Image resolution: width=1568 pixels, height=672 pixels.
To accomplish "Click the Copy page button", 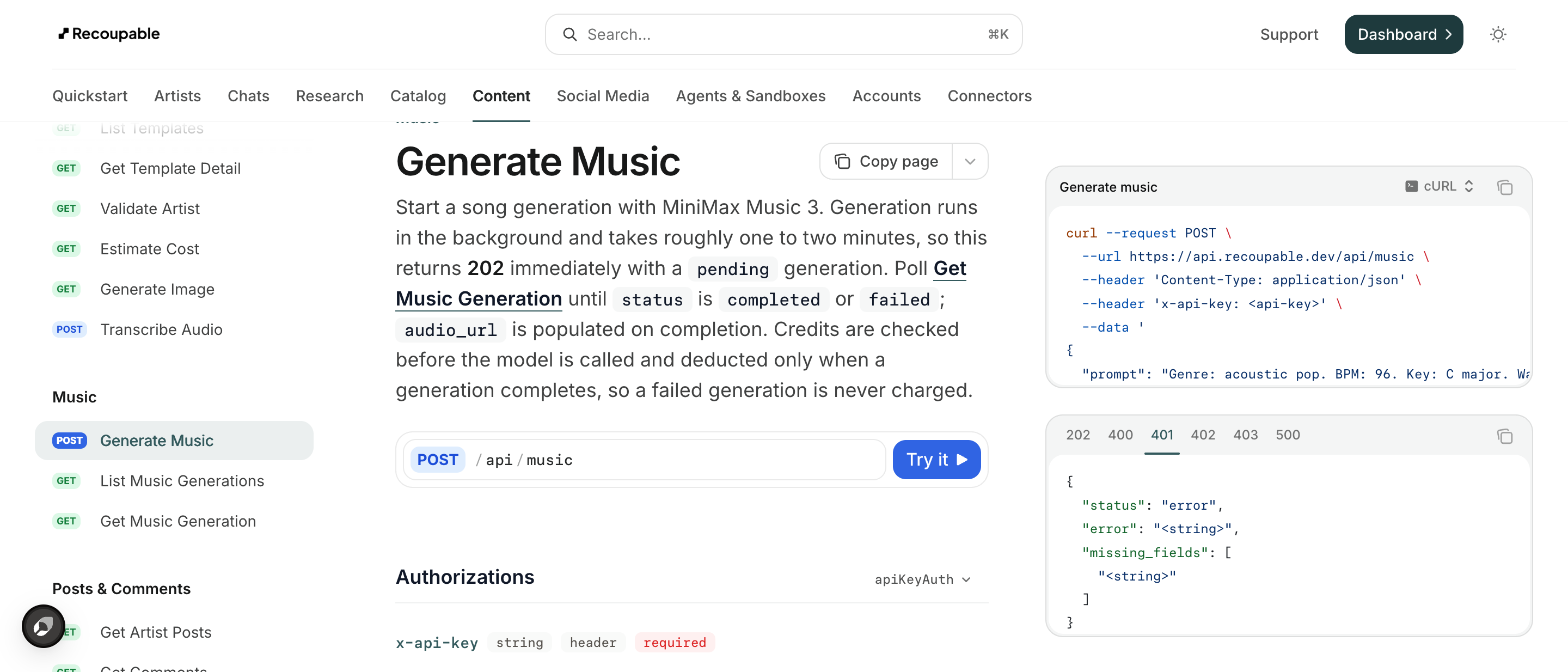I will 886,161.
